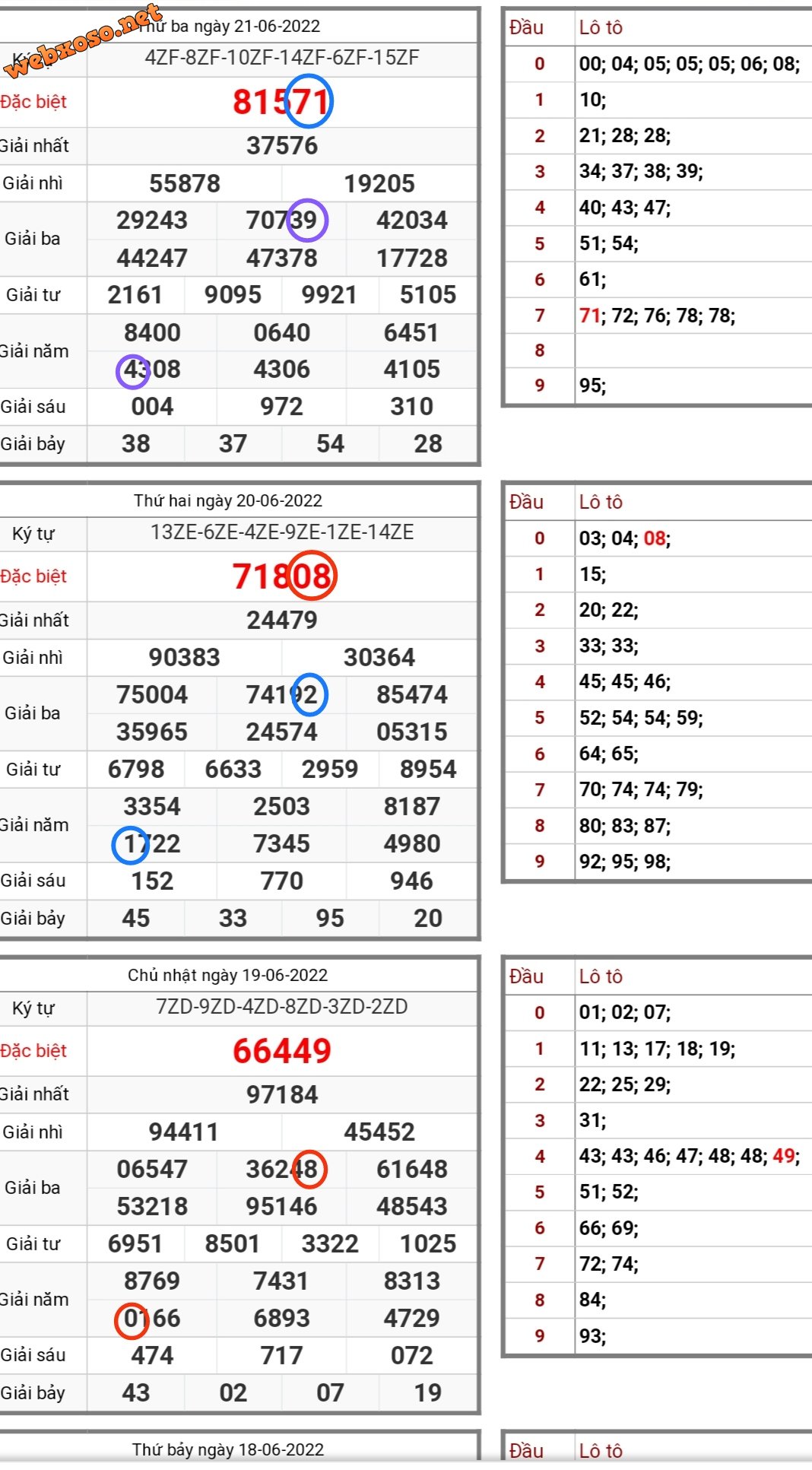Click the header "Thứ bảy ngày 18-06-2022"
Viewport: 812px width, 1470px height.
click(x=228, y=1449)
